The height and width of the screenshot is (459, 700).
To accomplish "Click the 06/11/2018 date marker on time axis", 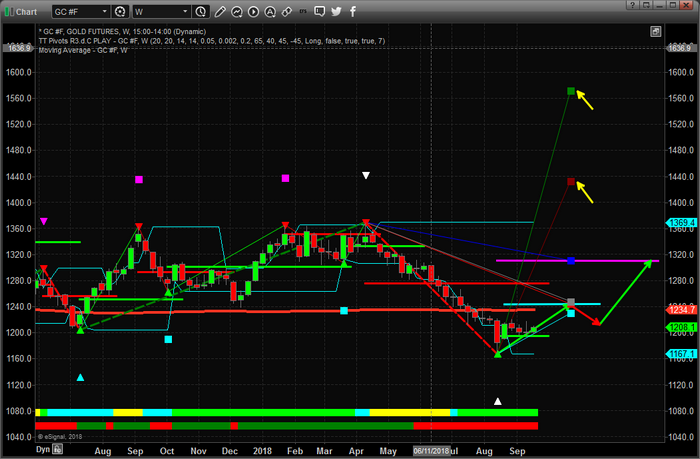I will 426,451.
